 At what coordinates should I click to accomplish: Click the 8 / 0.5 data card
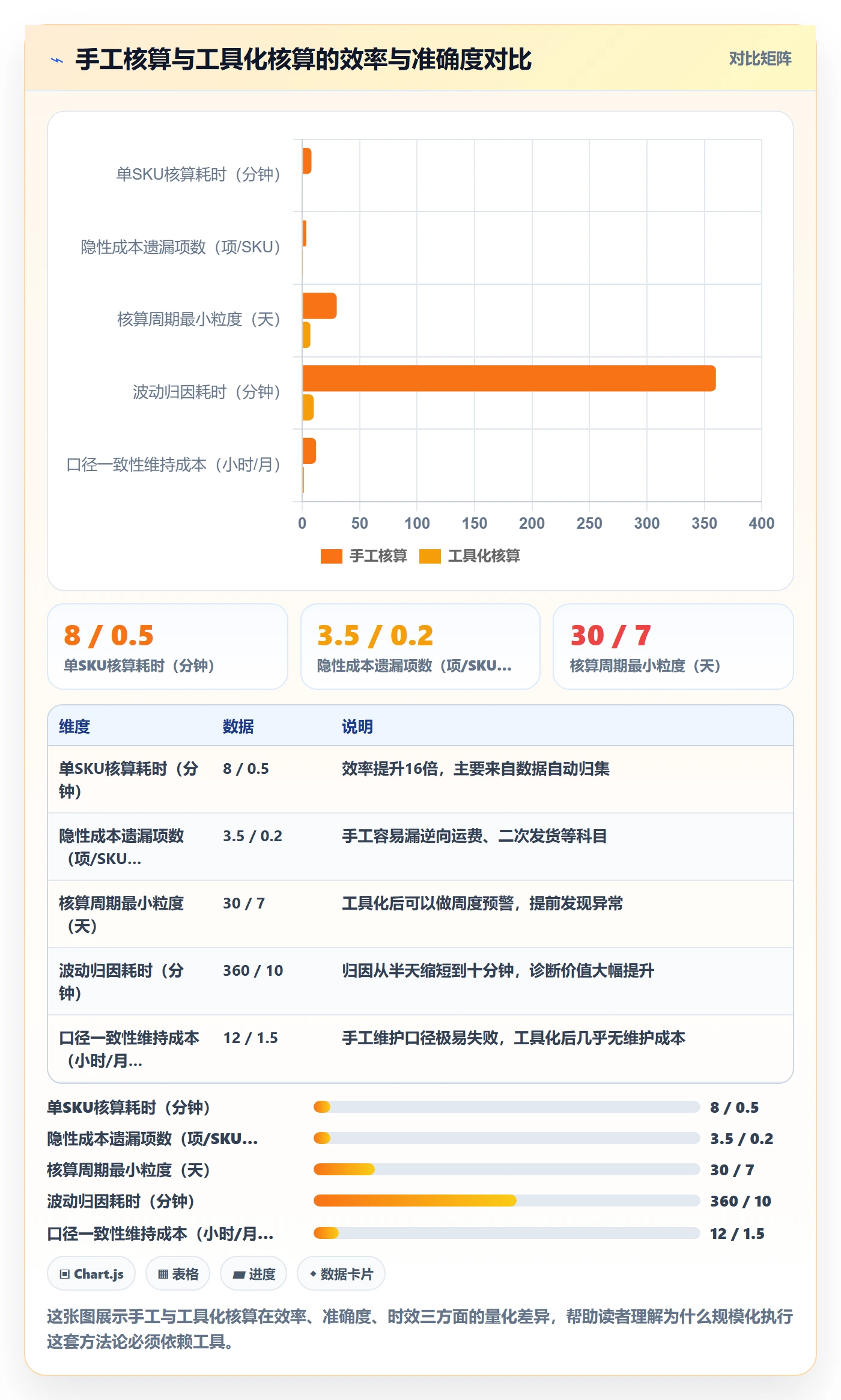point(168,647)
